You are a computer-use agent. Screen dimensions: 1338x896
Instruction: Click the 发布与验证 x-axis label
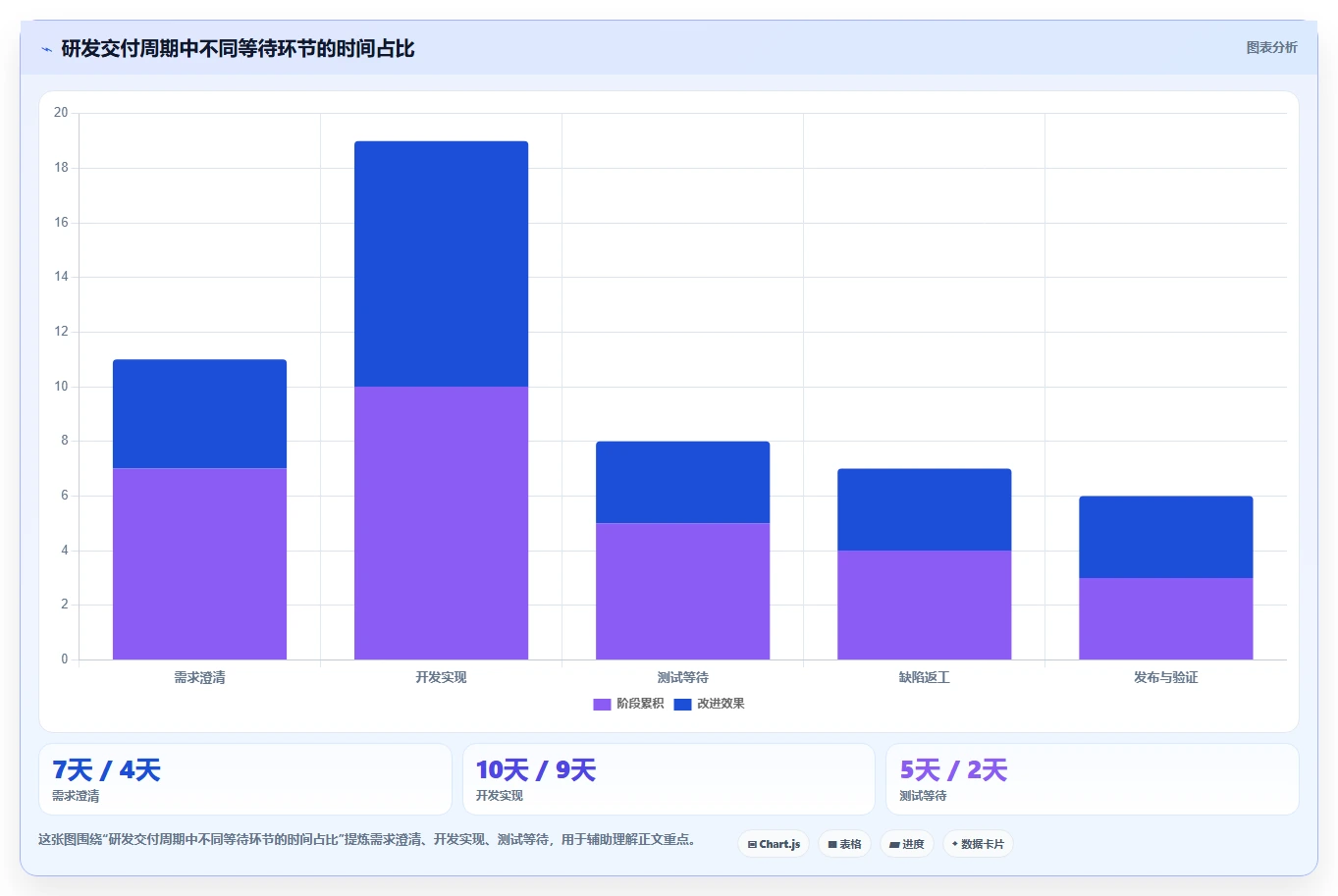tap(1165, 677)
